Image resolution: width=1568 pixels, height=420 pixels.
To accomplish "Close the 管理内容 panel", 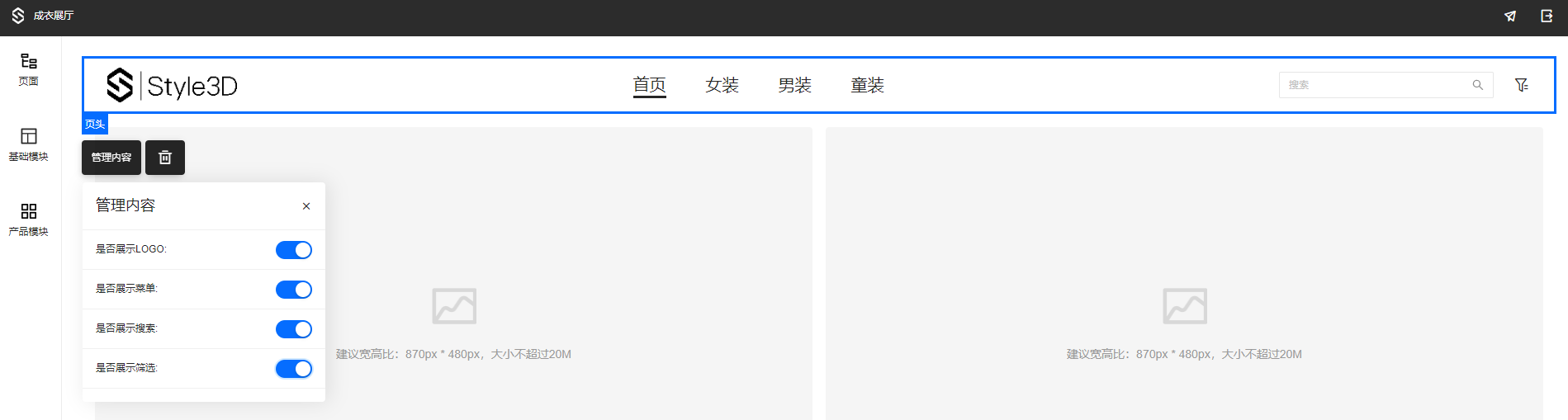I will pos(306,206).
